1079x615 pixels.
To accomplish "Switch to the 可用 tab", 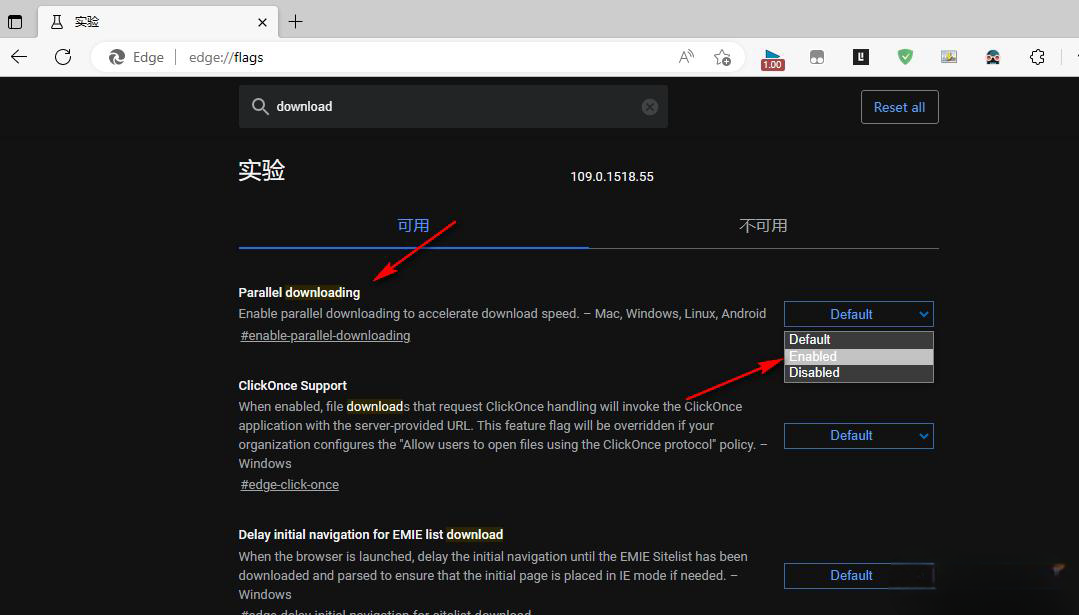I will pyautogui.click(x=413, y=226).
